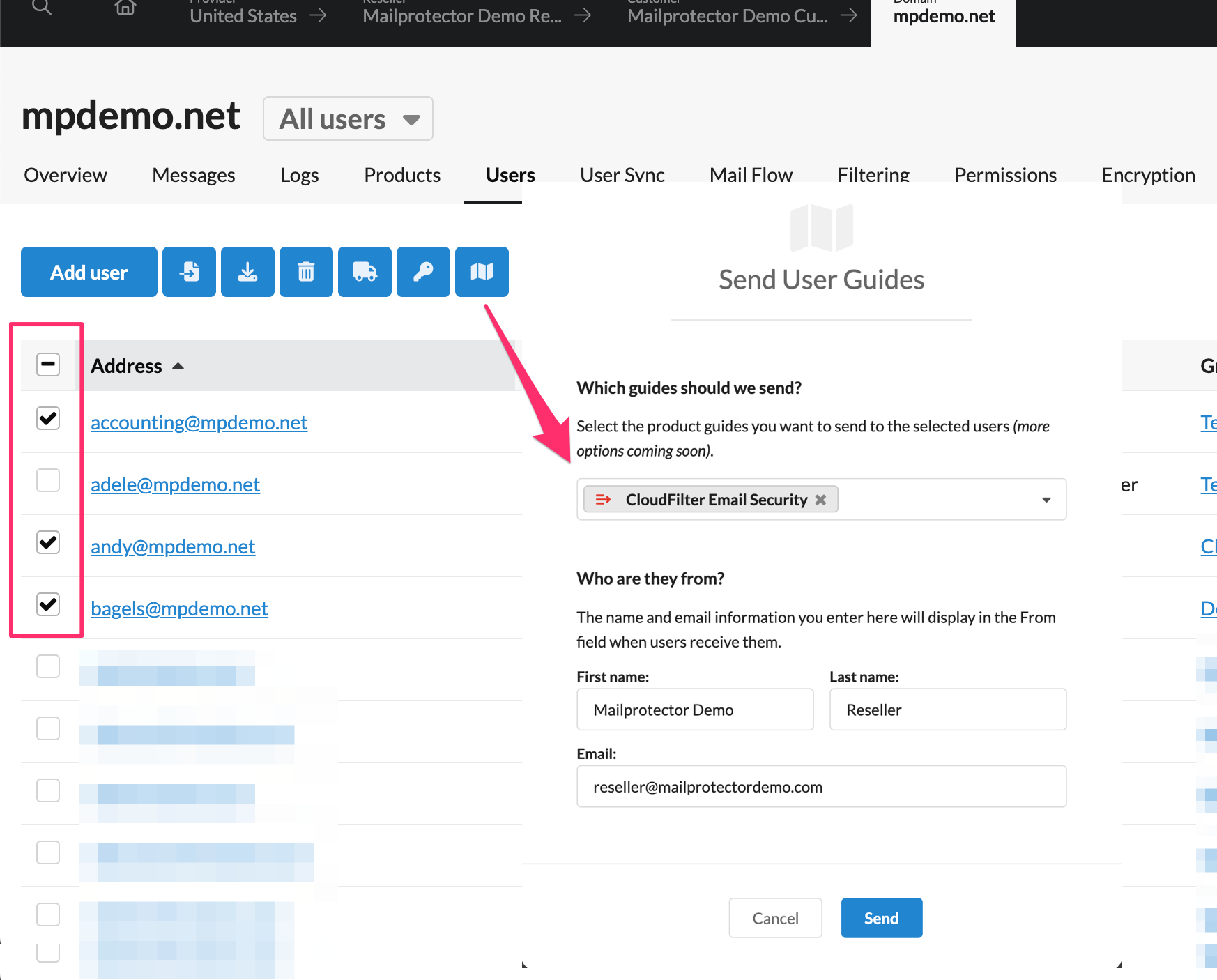Uncheck bagels@mpdemo.net checkbox
This screenshot has height=980, width=1217.
[x=48, y=604]
